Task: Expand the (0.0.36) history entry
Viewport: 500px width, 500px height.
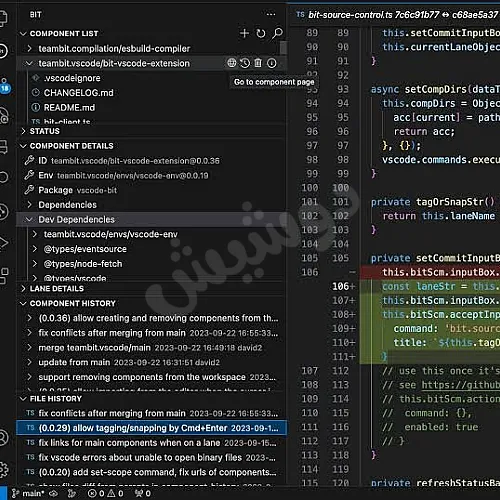Action: pyautogui.click(x=29, y=318)
